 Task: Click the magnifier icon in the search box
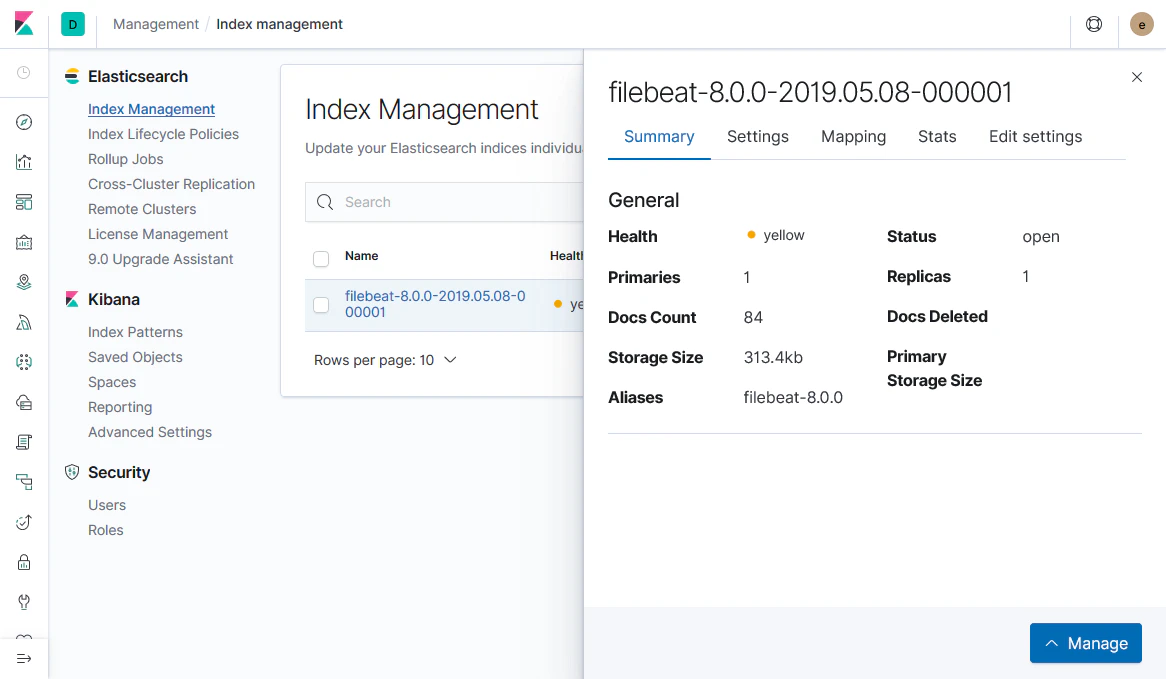point(325,202)
